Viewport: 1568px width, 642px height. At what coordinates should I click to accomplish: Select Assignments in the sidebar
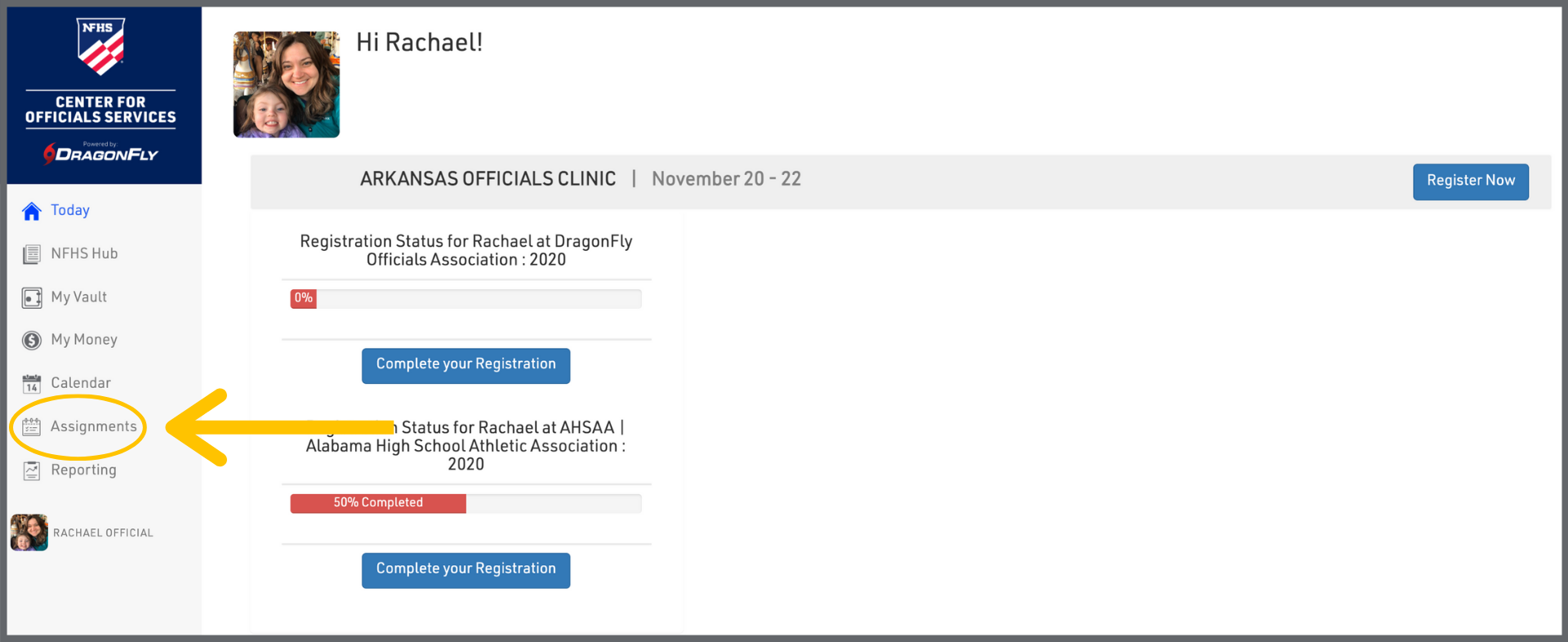pyautogui.click(x=94, y=426)
